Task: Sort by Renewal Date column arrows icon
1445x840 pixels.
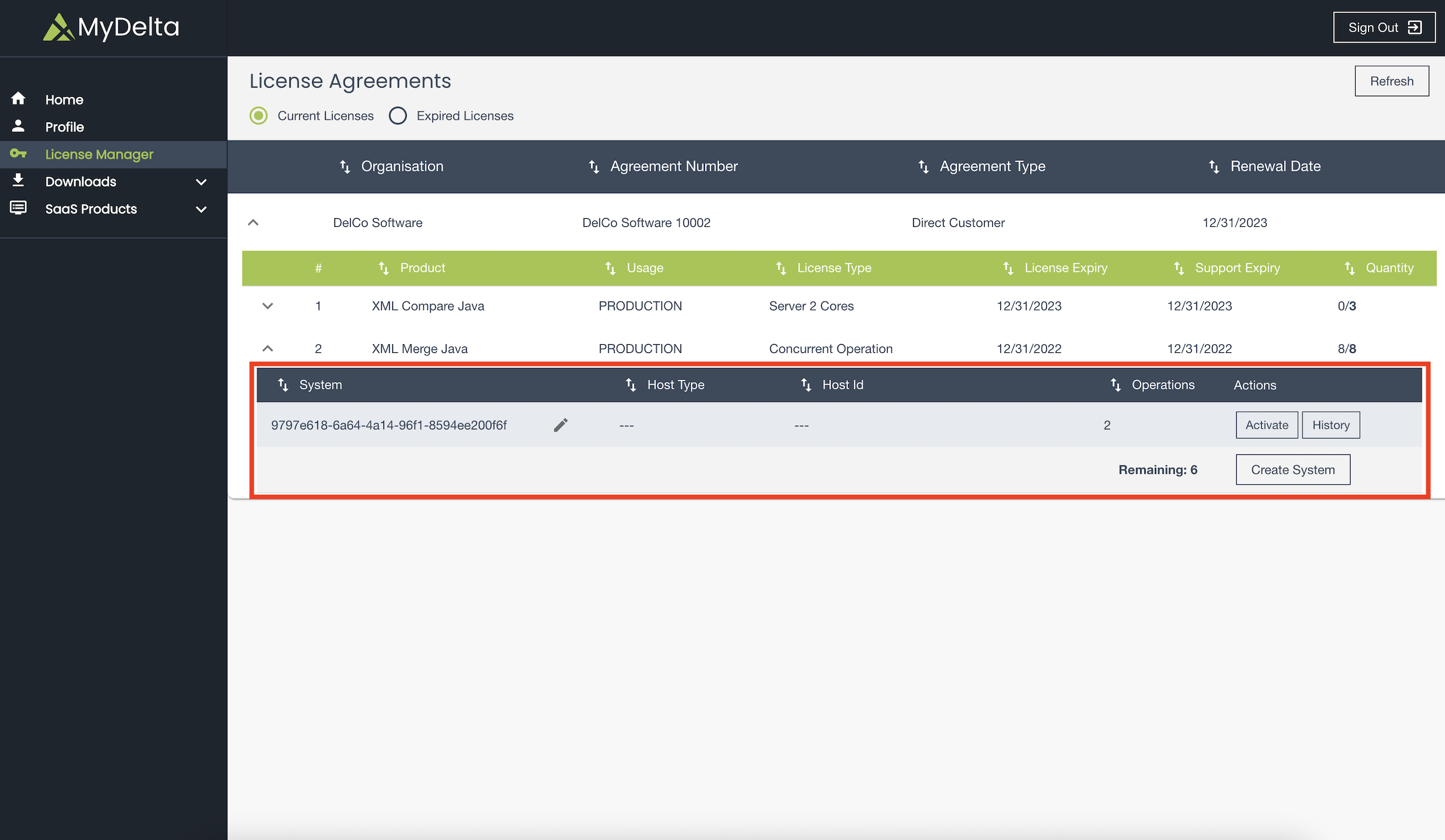Action: click(1214, 167)
